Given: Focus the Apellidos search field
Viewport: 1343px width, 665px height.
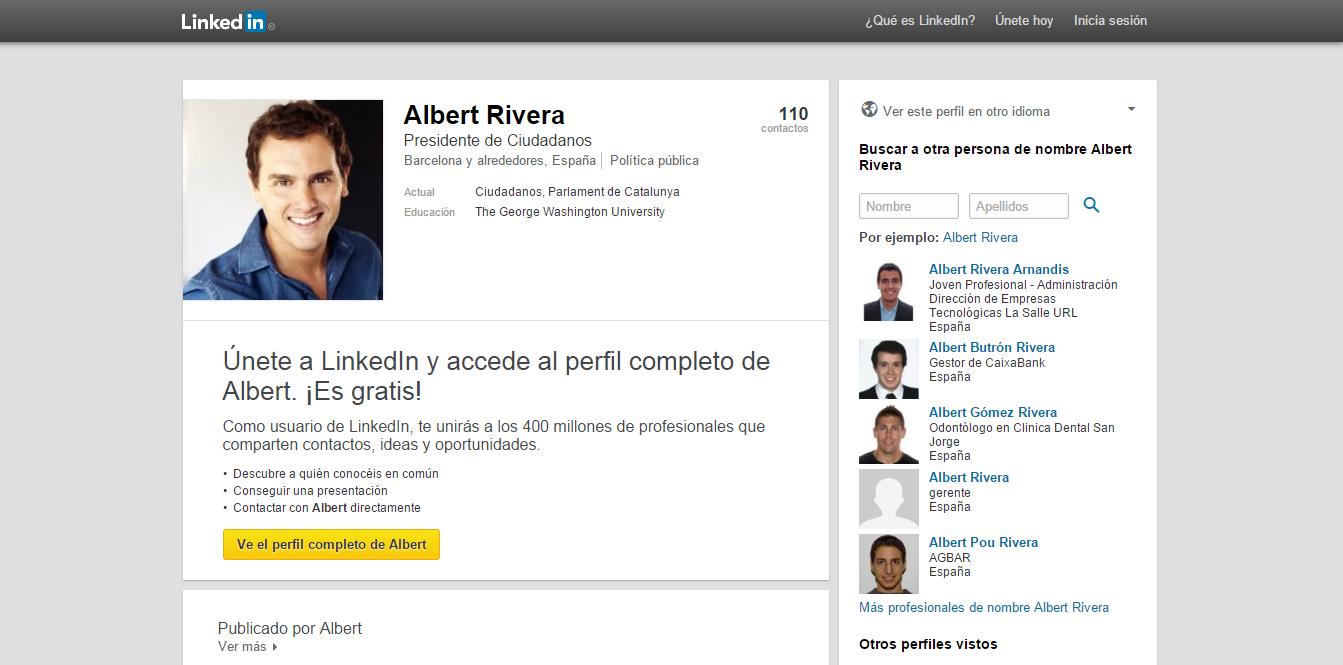Looking at the screenshot, I should tap(1018, 206).
